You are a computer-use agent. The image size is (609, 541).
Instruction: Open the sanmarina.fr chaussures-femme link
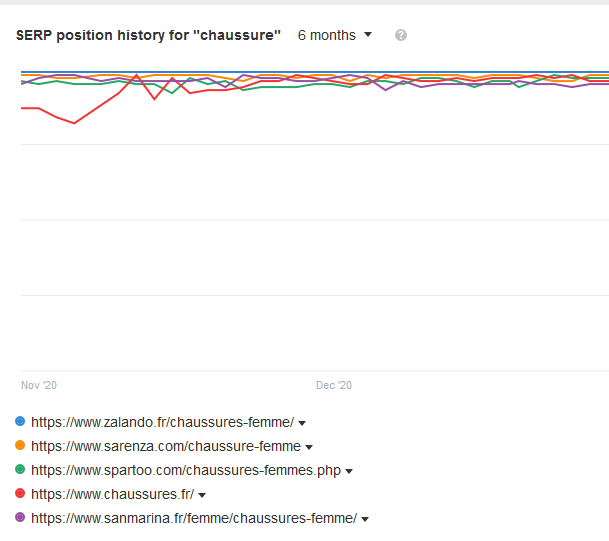click(193, 518)
